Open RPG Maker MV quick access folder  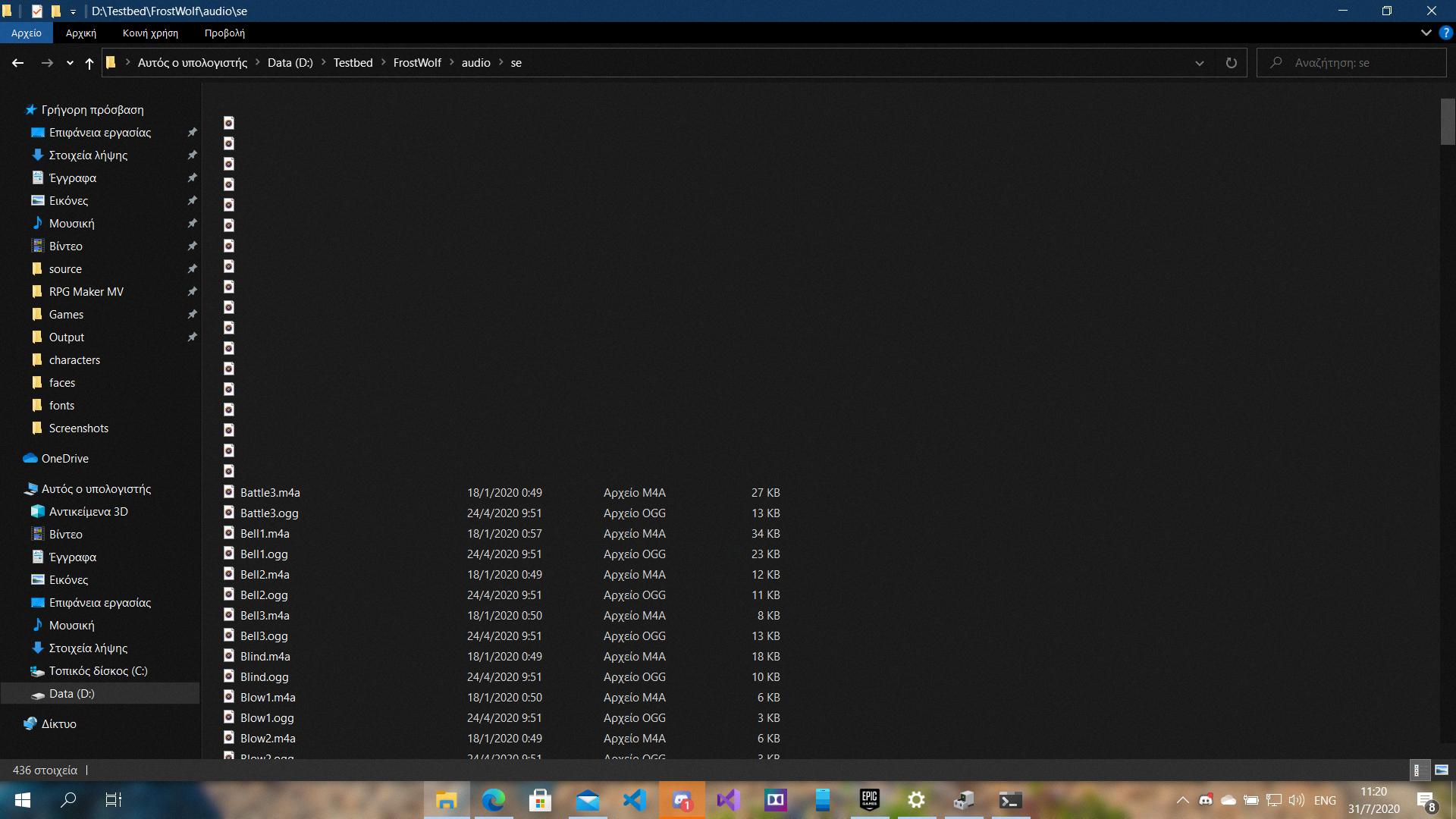click(86, 292)
